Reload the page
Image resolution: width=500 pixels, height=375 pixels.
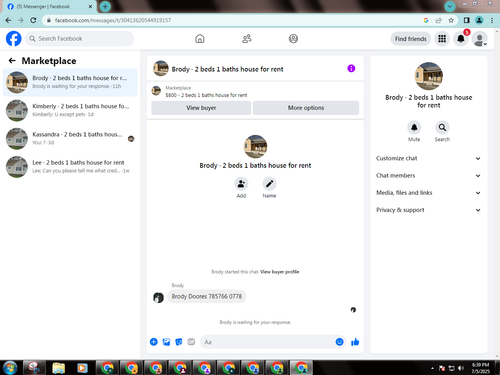tap(33, 20)
